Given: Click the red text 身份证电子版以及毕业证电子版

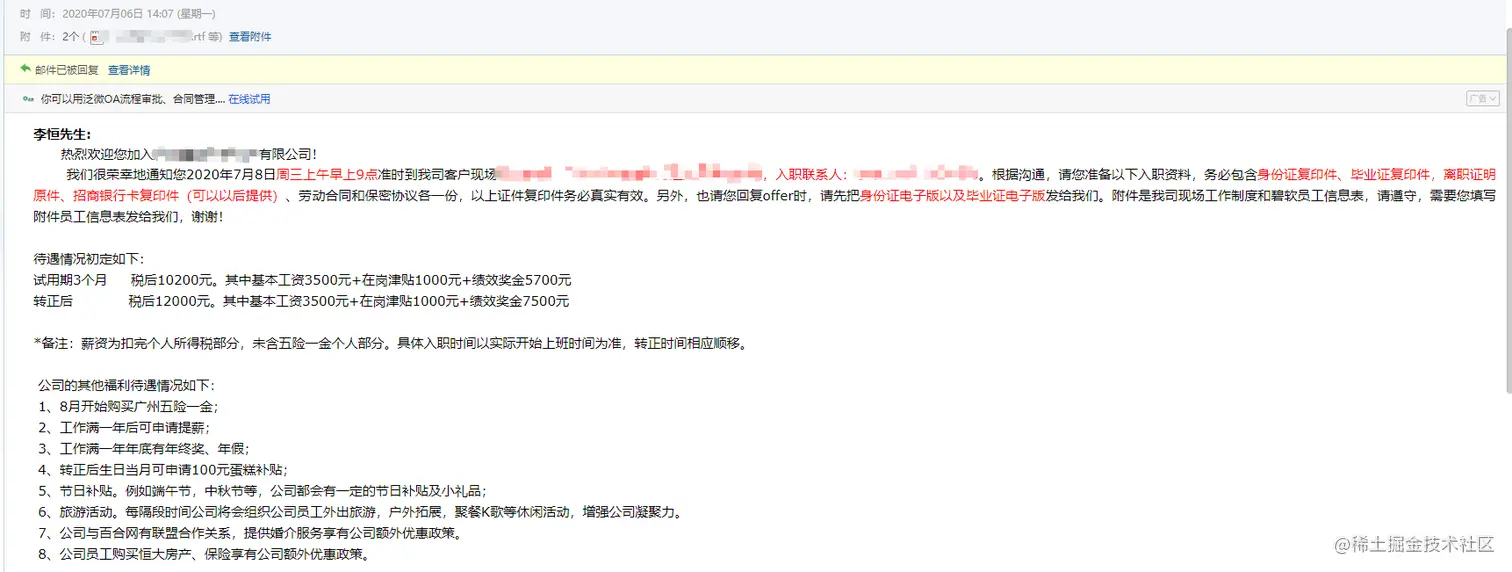Looking at the screenshot, I should (x=953, y=196).
